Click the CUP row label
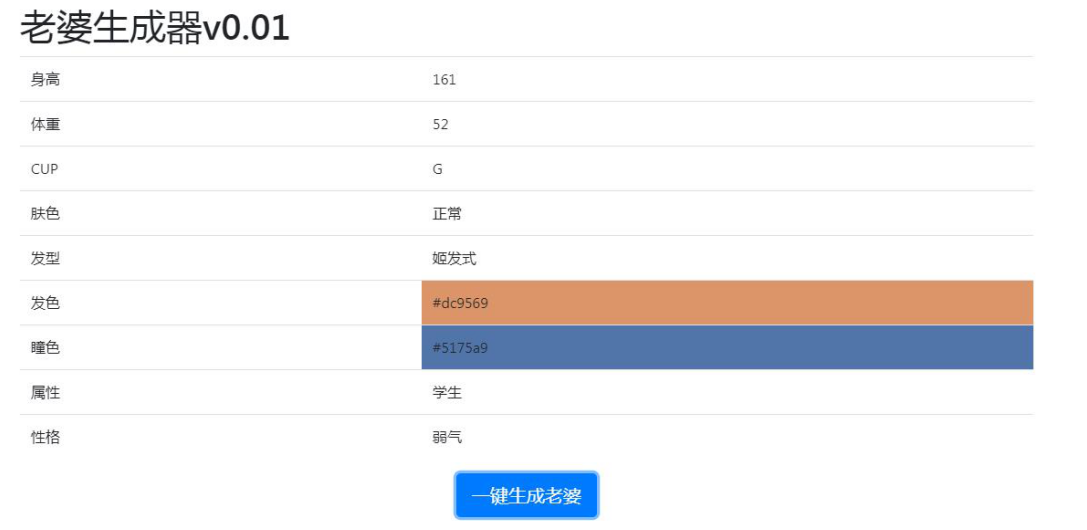The height and width of the screenshot is (530, 1087). pos(45,170)
